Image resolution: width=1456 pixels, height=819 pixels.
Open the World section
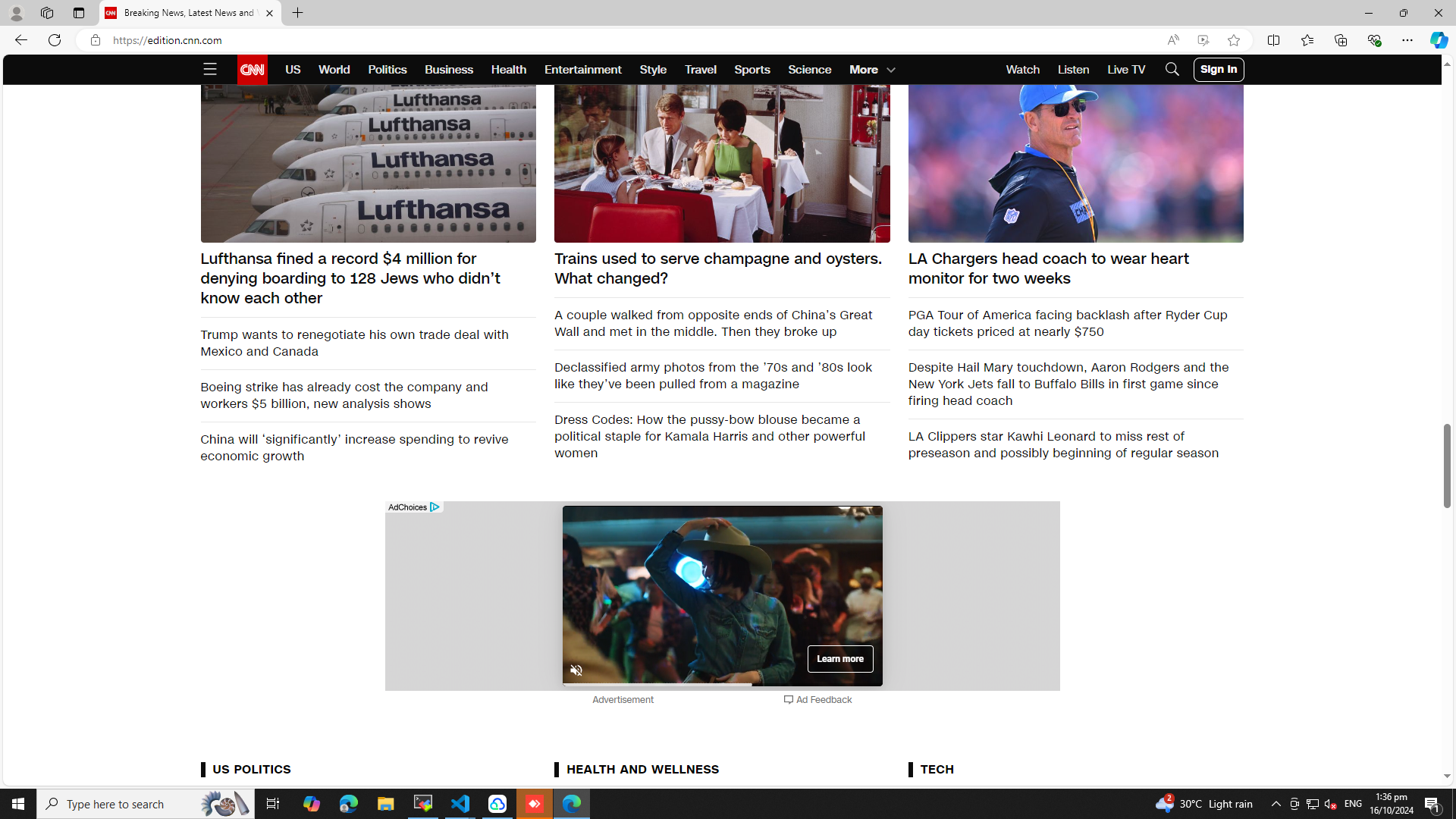[x=334, y=70]
